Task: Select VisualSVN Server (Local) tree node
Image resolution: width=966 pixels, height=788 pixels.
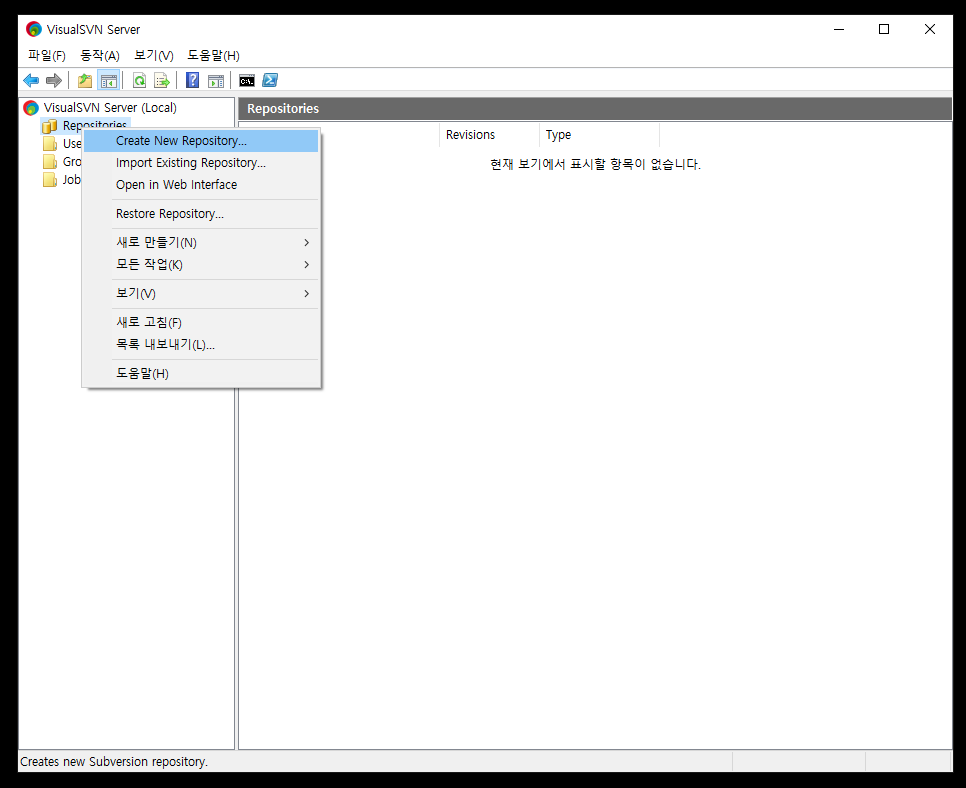Action: point(110,108)
